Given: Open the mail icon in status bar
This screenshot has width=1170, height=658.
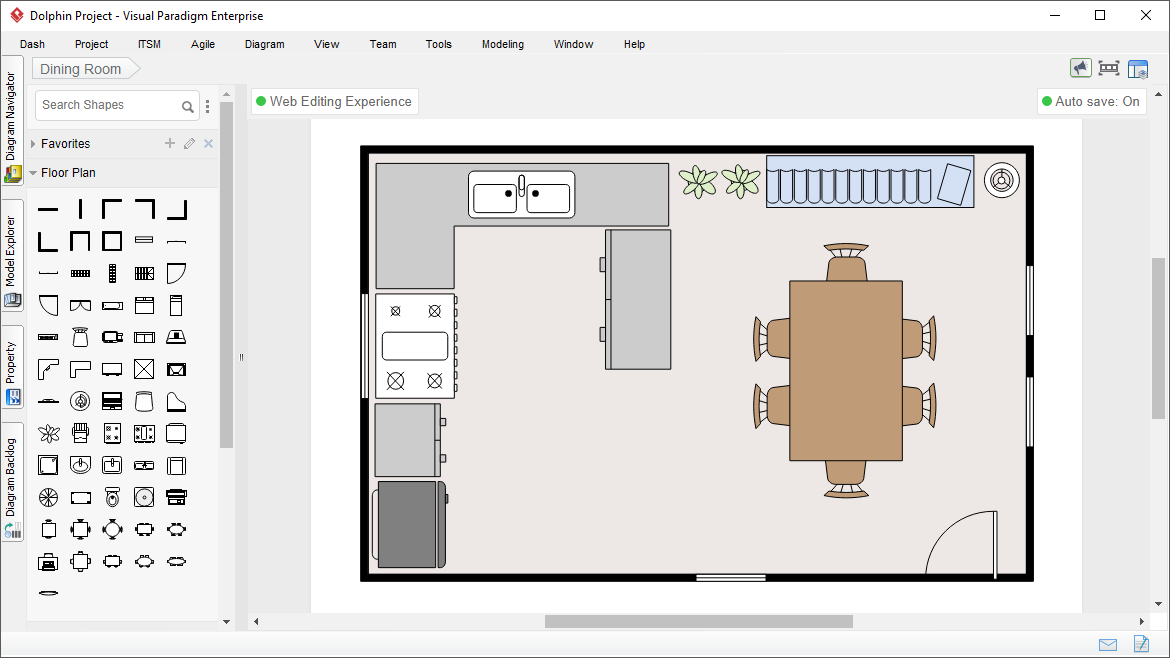Looking at the screenshot, I should point(1108,645).
